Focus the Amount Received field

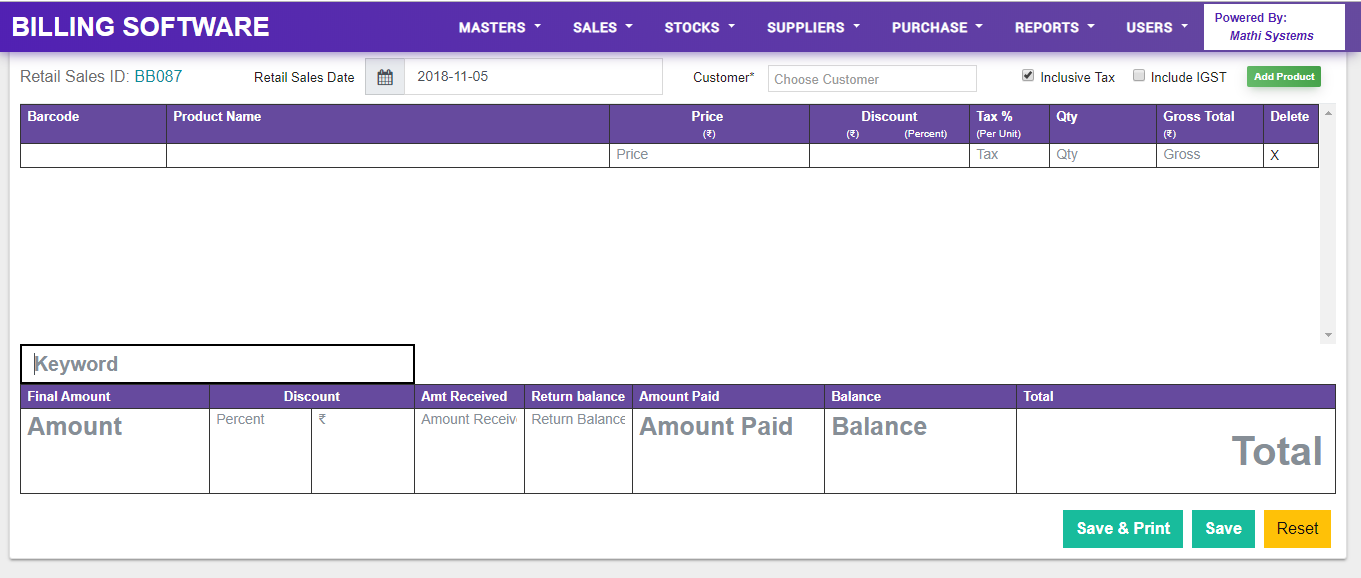[468, 419]
